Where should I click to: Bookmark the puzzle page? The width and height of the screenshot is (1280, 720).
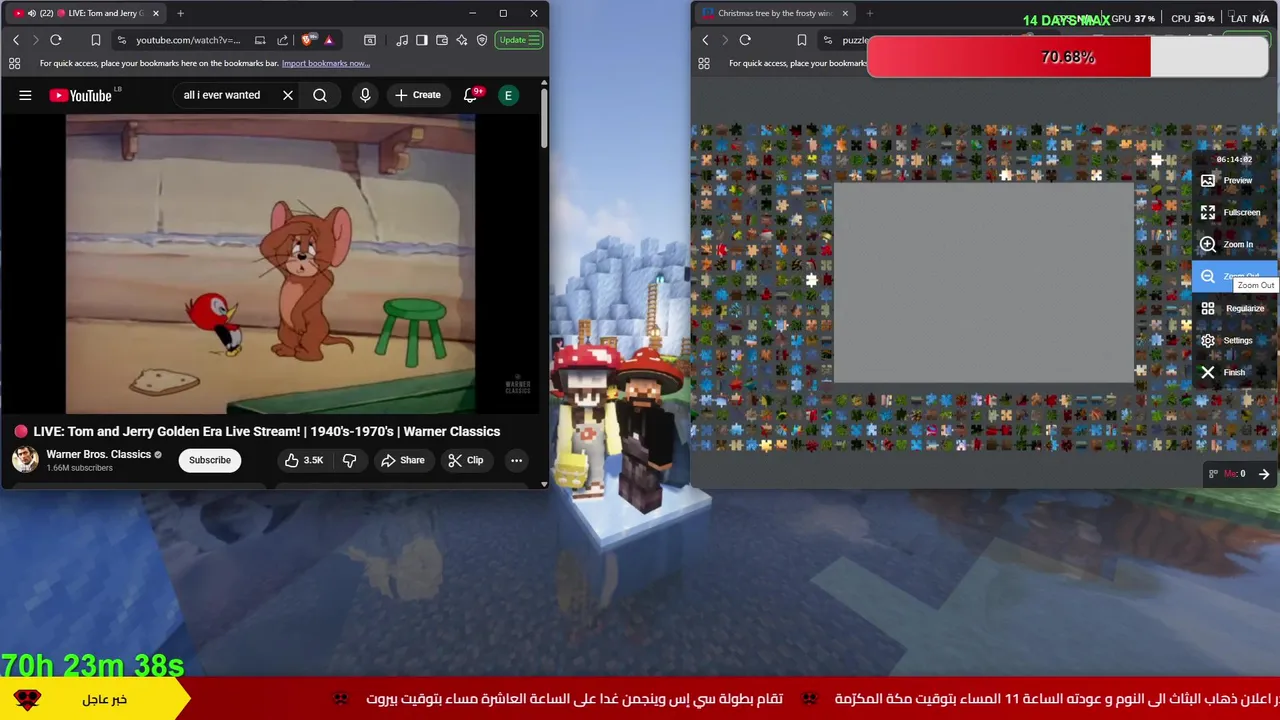(x=801, y=40)
